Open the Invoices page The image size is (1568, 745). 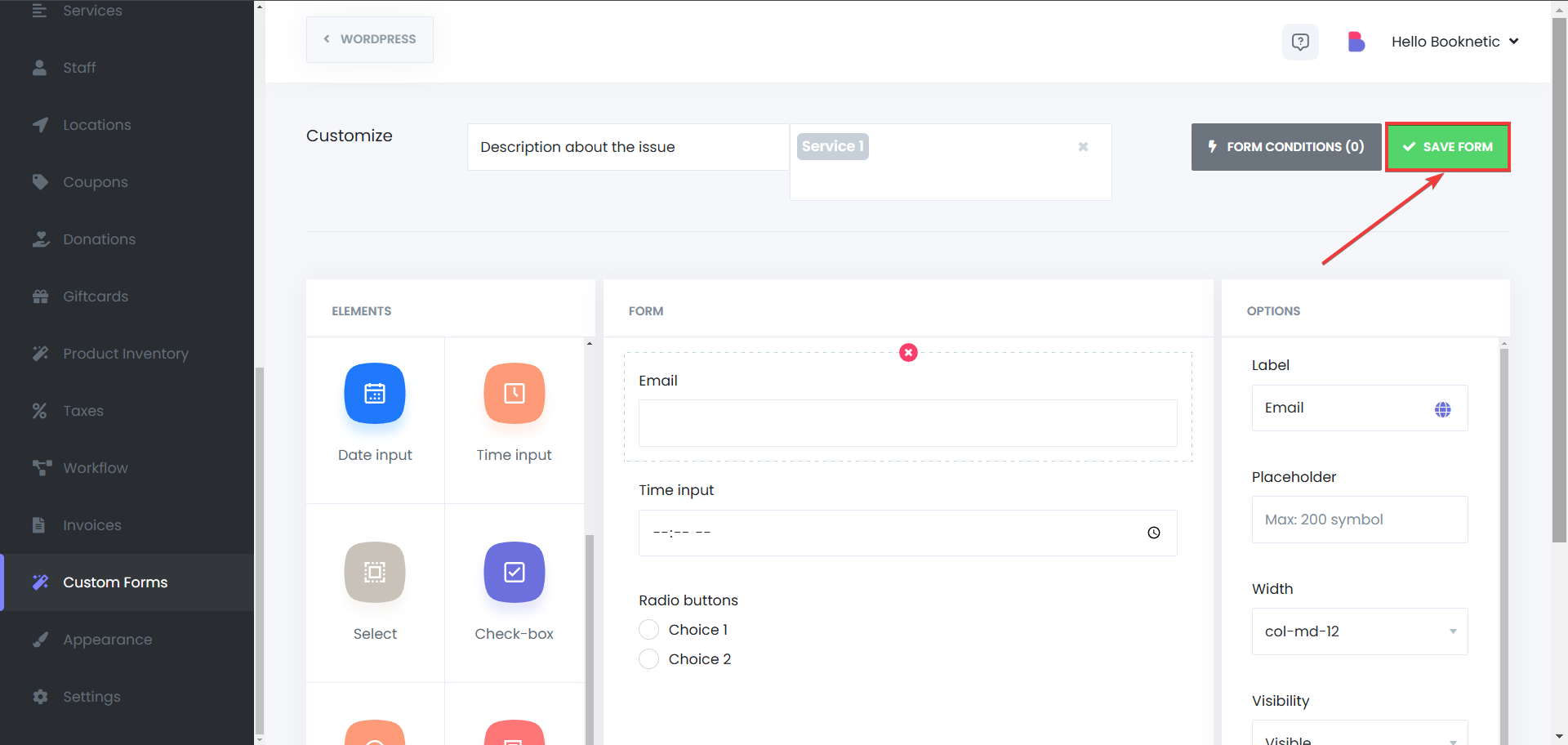tap(127, 525)
